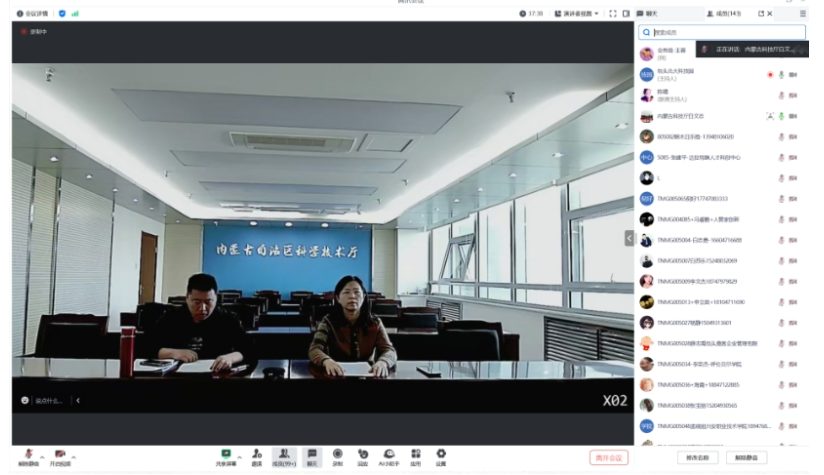
Task: Click the recording indicator on video
Action: tap(34, 32)
